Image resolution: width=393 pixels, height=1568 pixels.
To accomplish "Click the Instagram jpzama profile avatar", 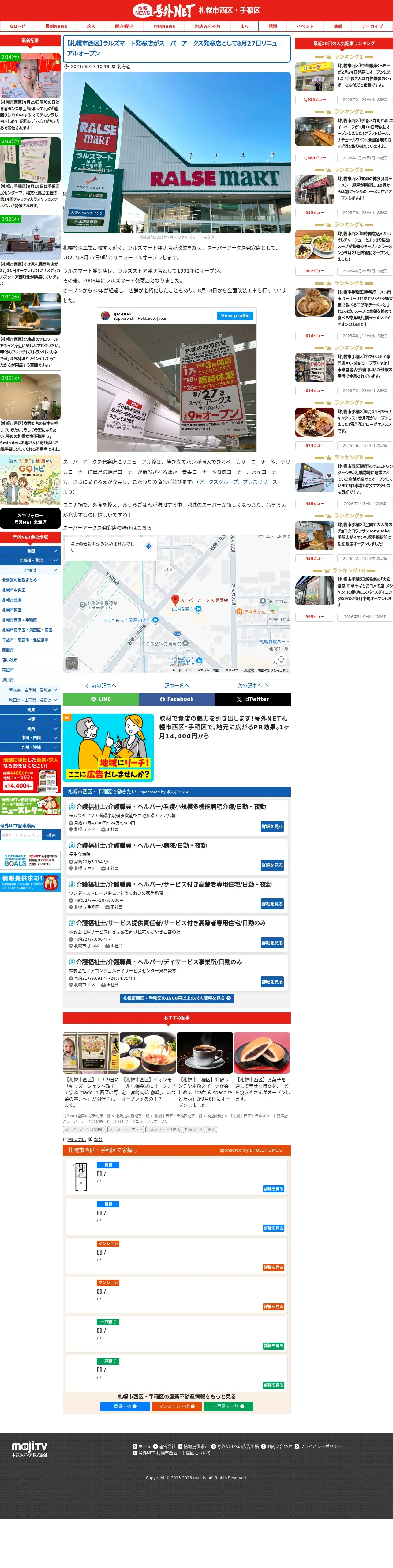I will pyautogui.click(x=105, y=316).
